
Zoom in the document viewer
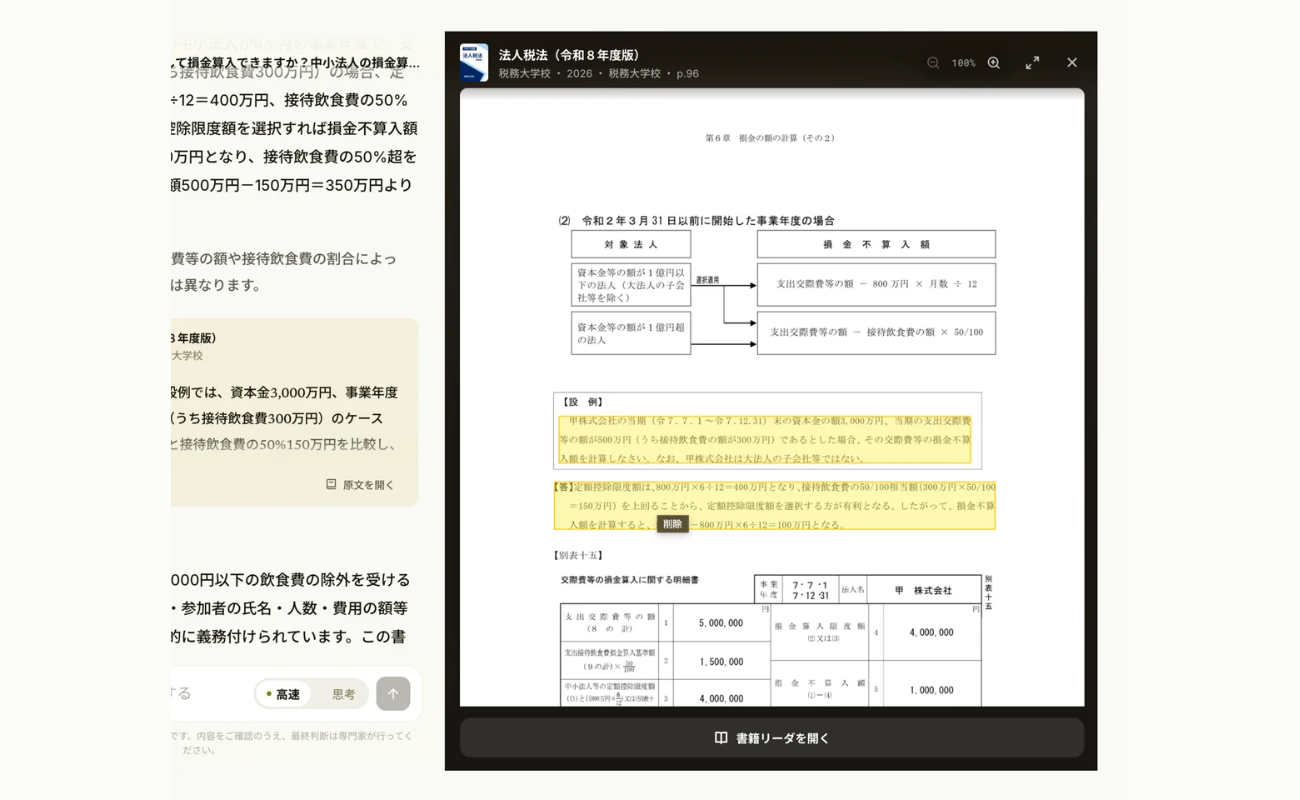pyautogui.click(x=993, y=63)
